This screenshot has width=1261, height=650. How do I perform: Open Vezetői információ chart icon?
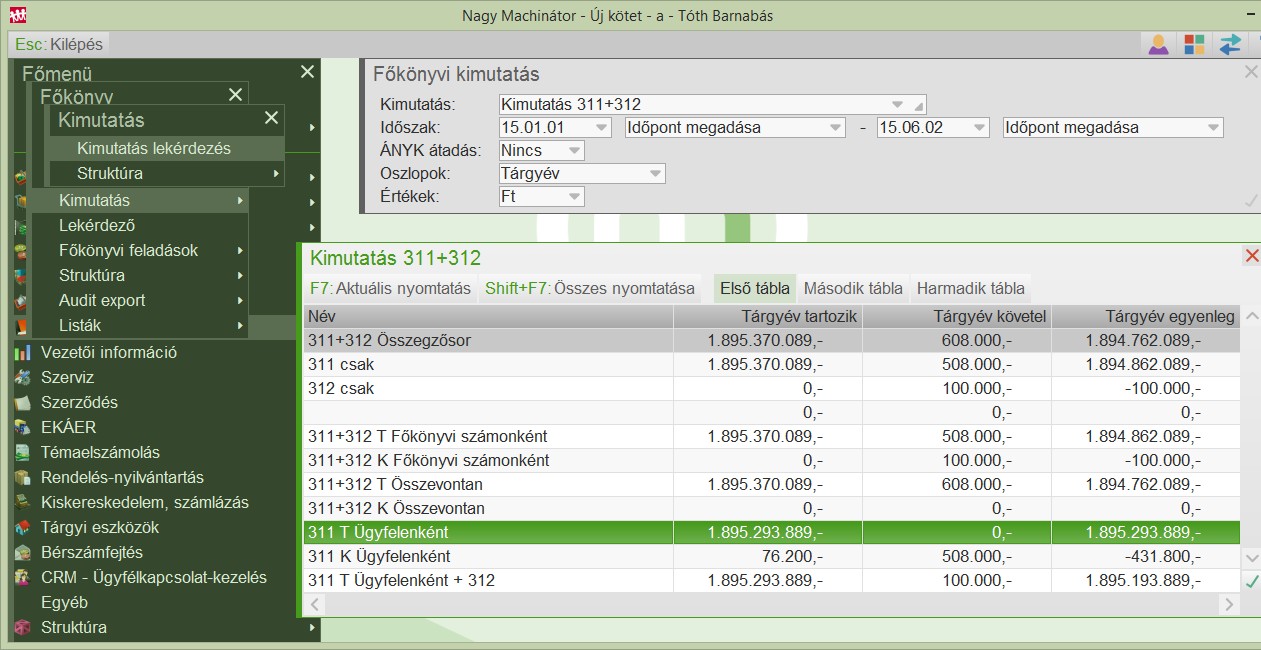click(23, 352)
